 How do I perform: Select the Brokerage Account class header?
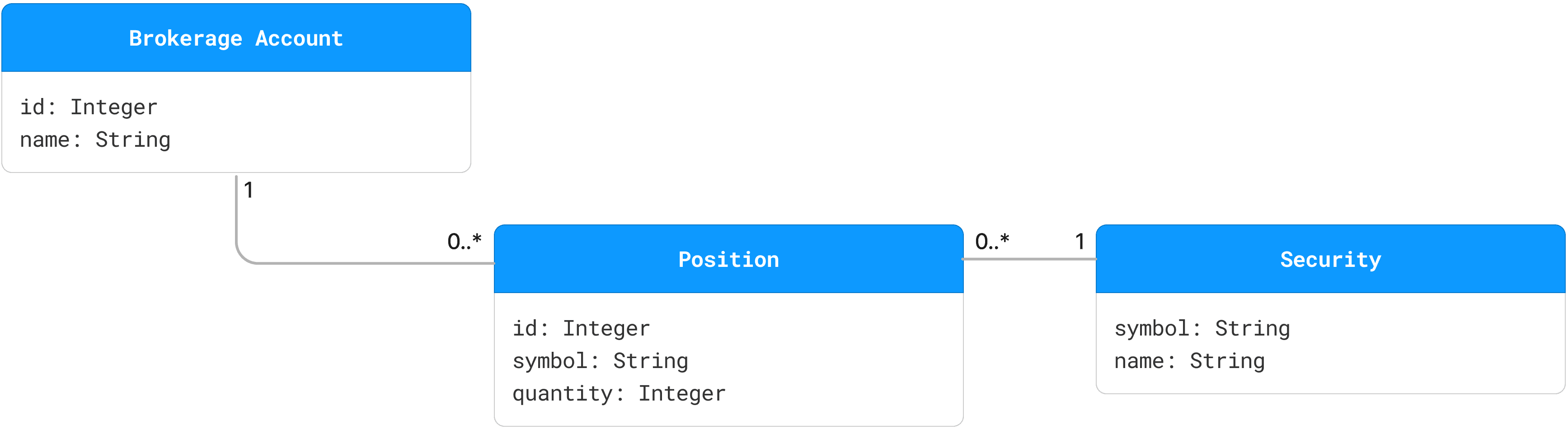pos(236,38)
